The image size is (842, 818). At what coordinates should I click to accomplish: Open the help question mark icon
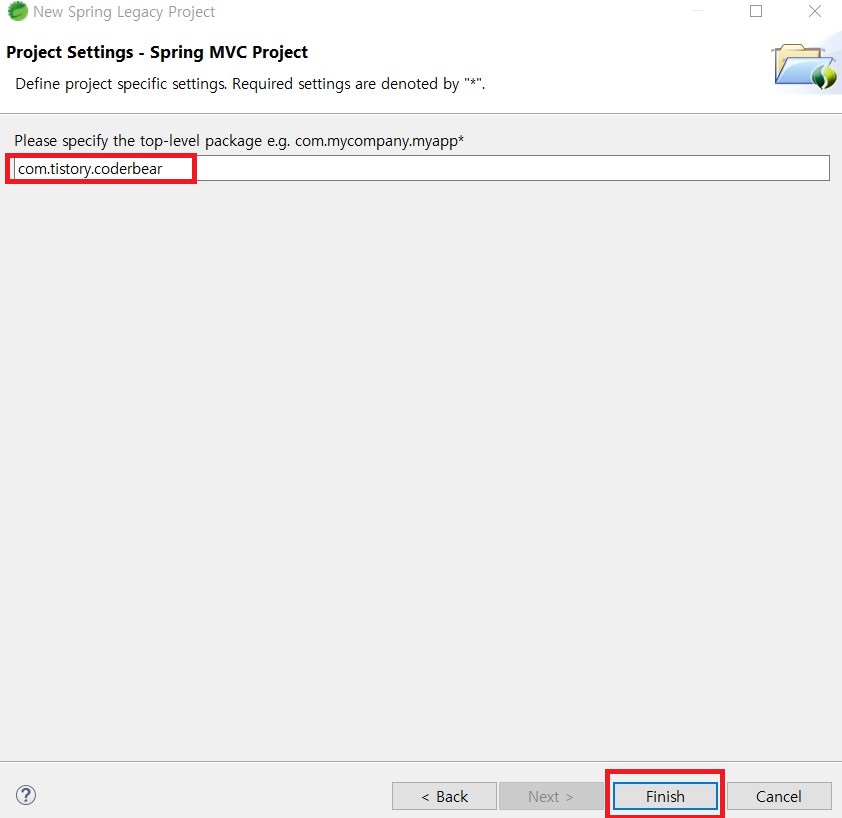tap(26, 795)
